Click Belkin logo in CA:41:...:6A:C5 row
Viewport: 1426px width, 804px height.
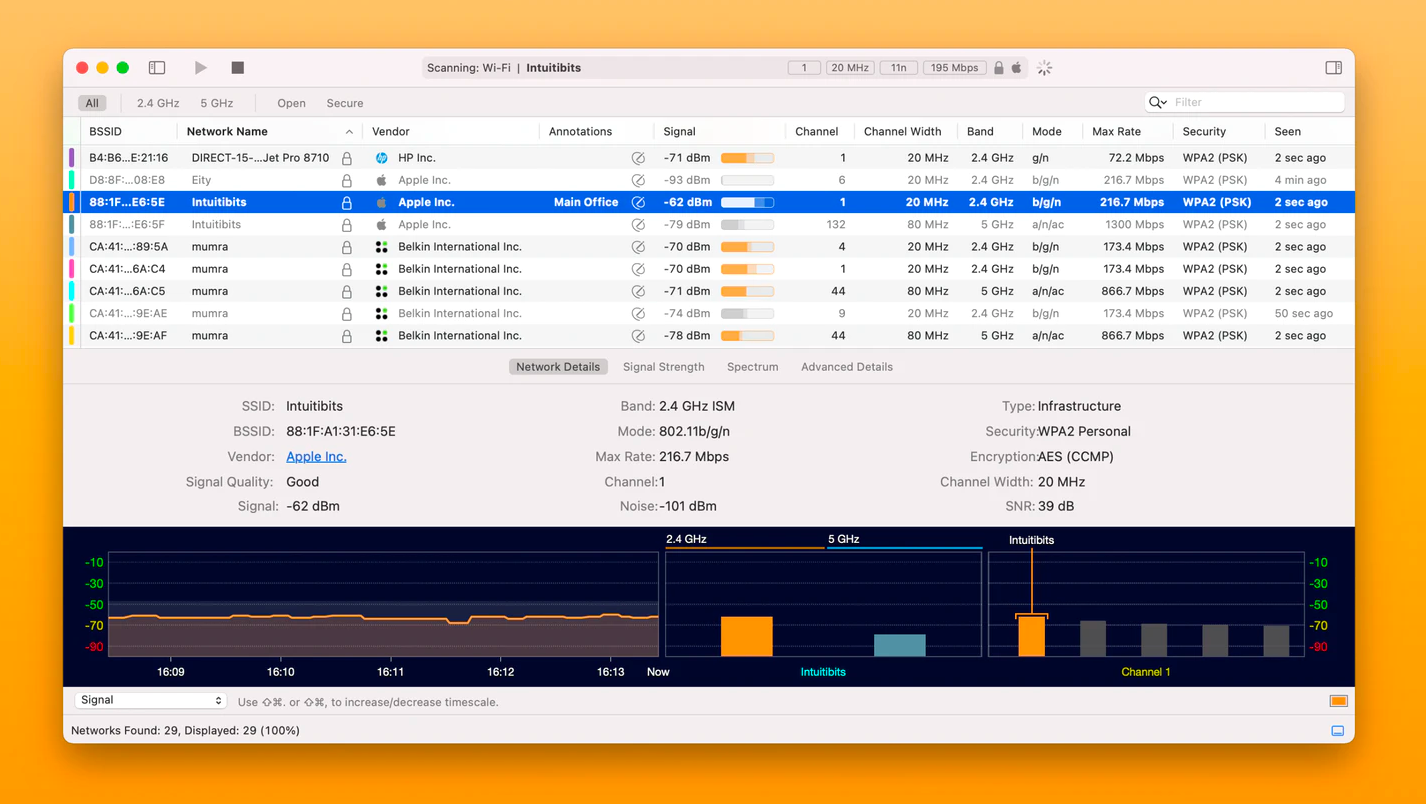[x=381, y=291]
